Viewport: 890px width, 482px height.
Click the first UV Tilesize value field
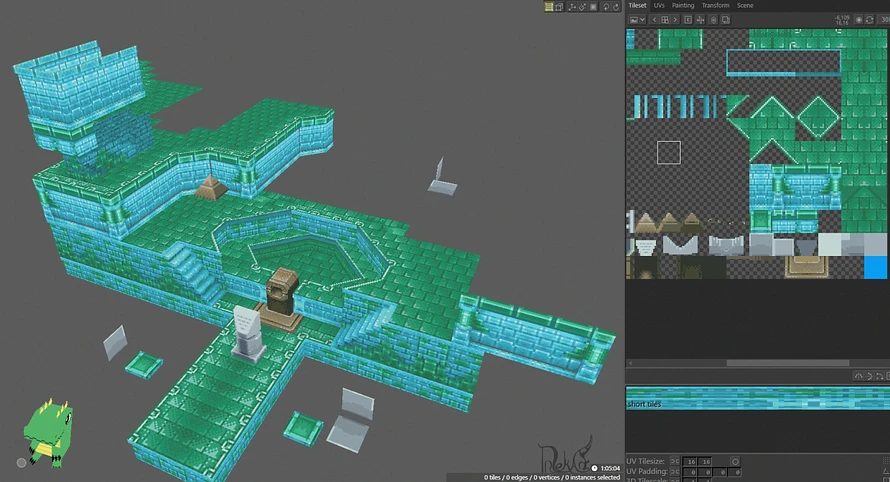[x=690, y=462]
